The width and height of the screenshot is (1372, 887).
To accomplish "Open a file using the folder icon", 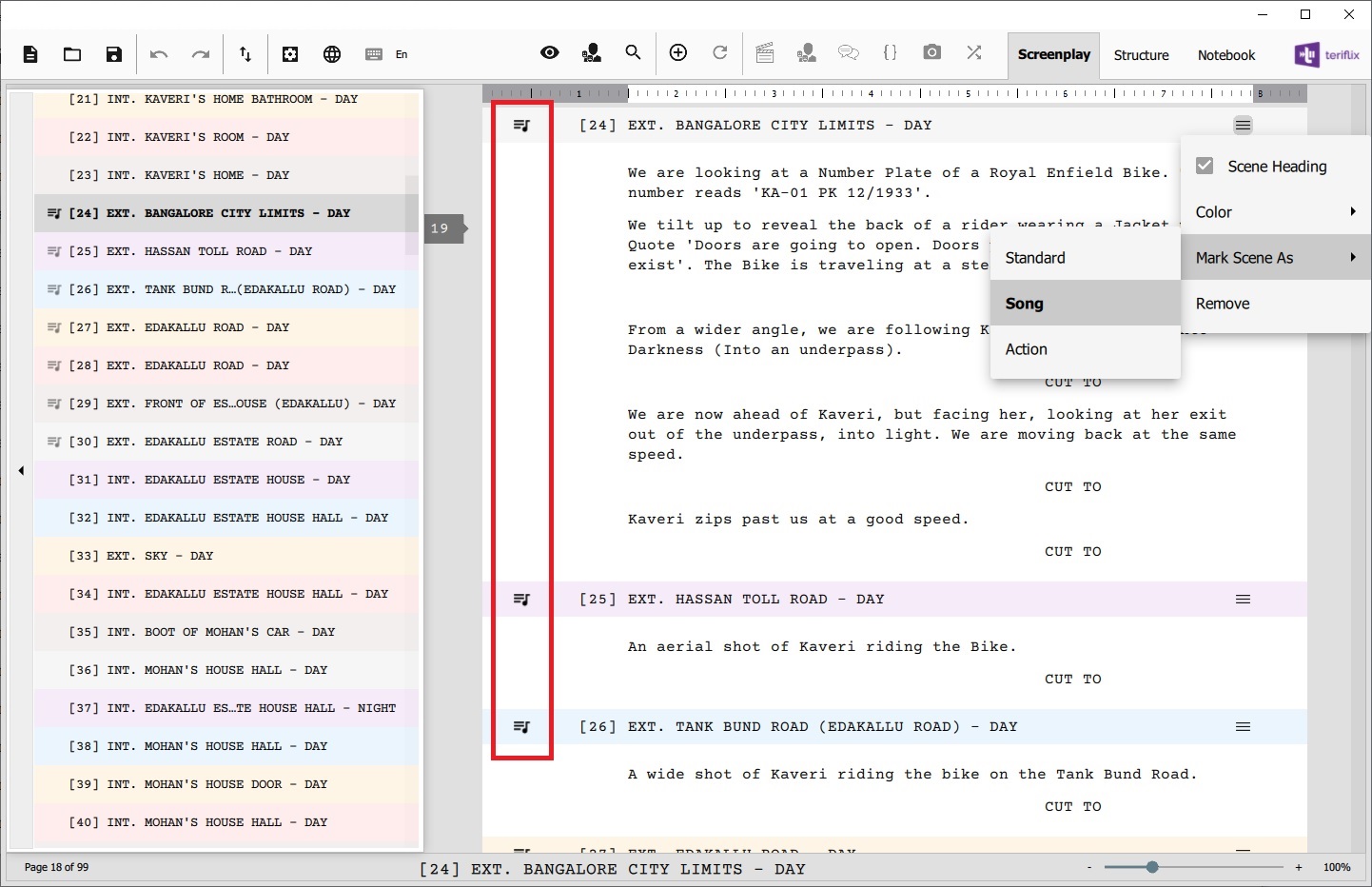I will [x=72, y=54].
